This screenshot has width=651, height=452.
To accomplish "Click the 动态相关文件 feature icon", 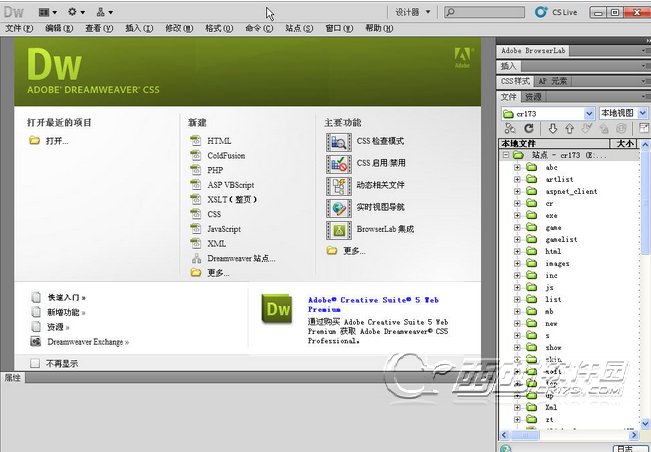I will [339, 186].
